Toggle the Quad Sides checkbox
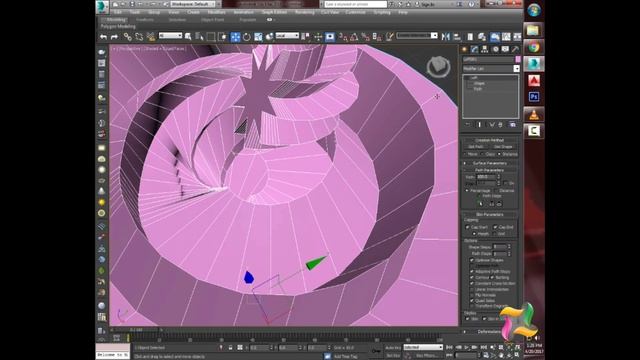640x360 pixels. (472, 300)
